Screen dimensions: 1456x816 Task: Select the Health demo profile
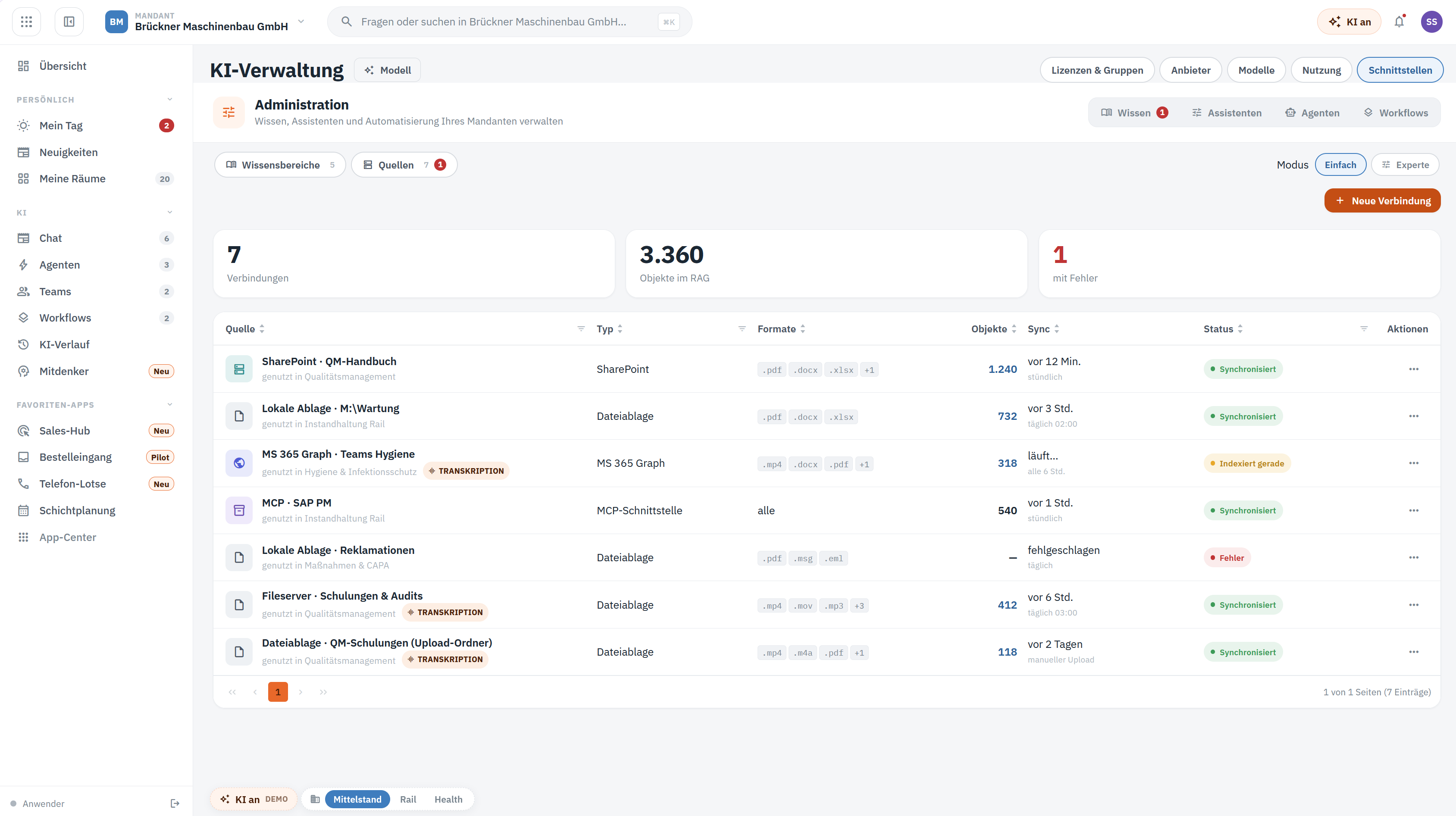click(x=448, y=799)
